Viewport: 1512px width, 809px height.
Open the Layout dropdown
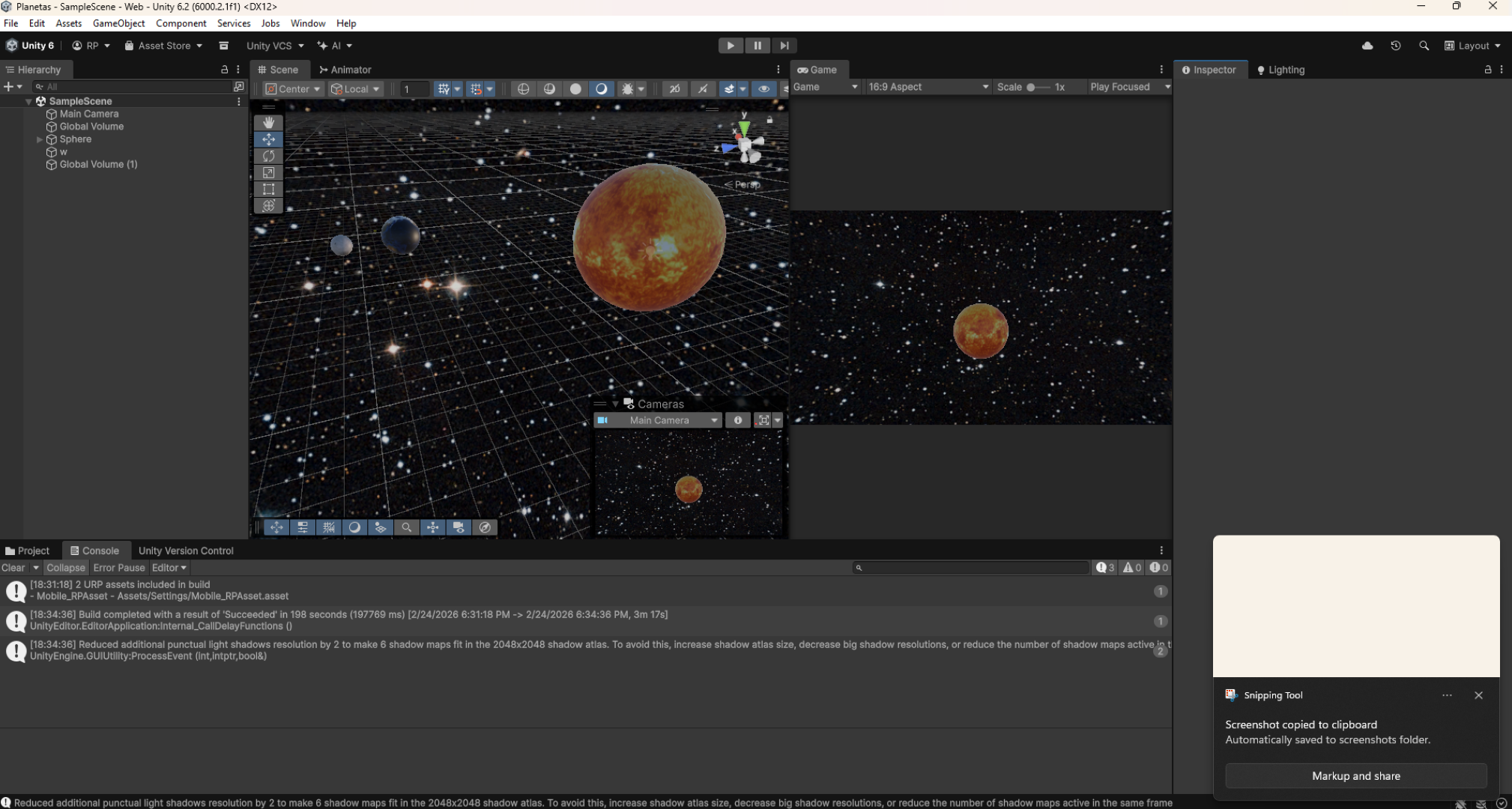(1472, 46)
